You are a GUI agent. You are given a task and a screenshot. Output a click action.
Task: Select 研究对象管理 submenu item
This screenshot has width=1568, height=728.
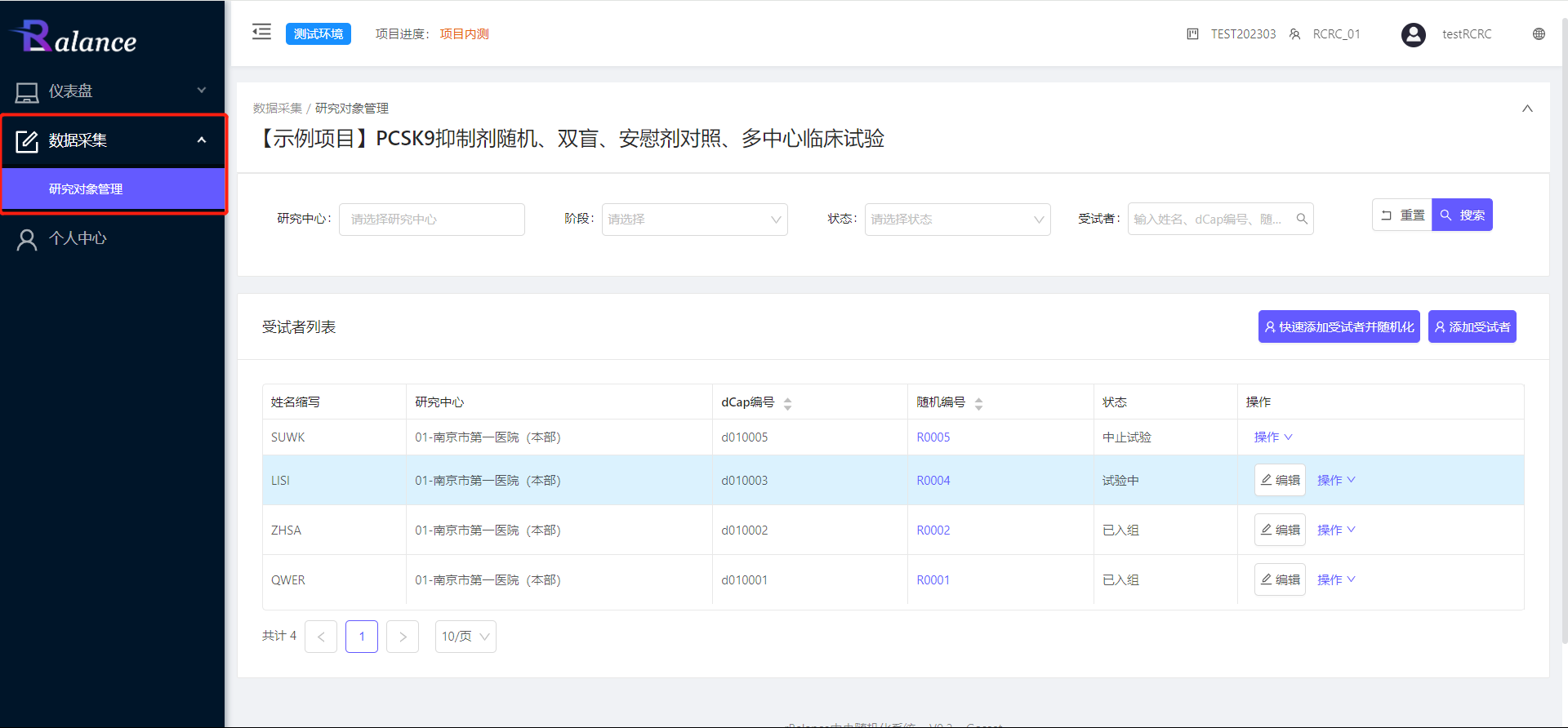113,189
